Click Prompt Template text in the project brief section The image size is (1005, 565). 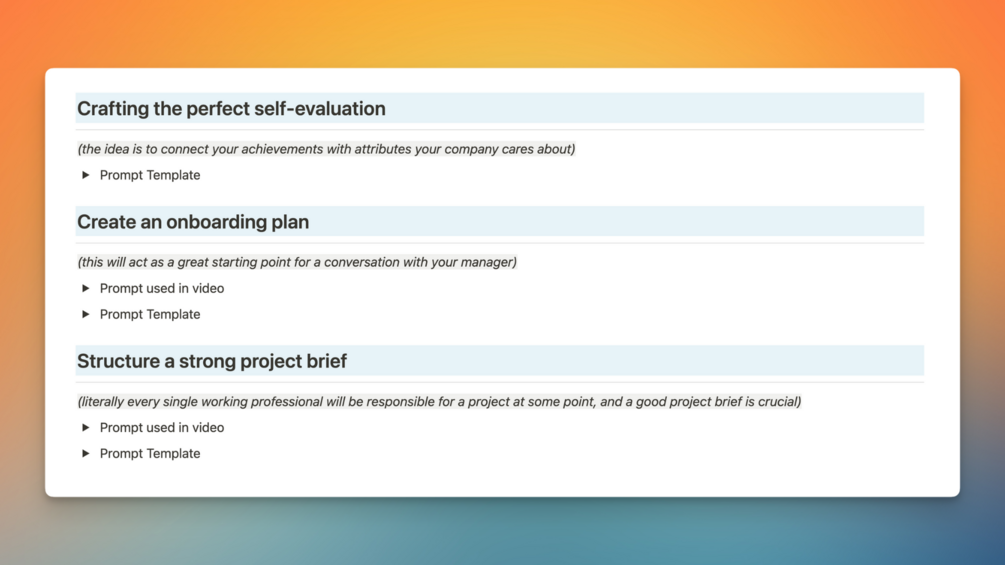[150, 454]
